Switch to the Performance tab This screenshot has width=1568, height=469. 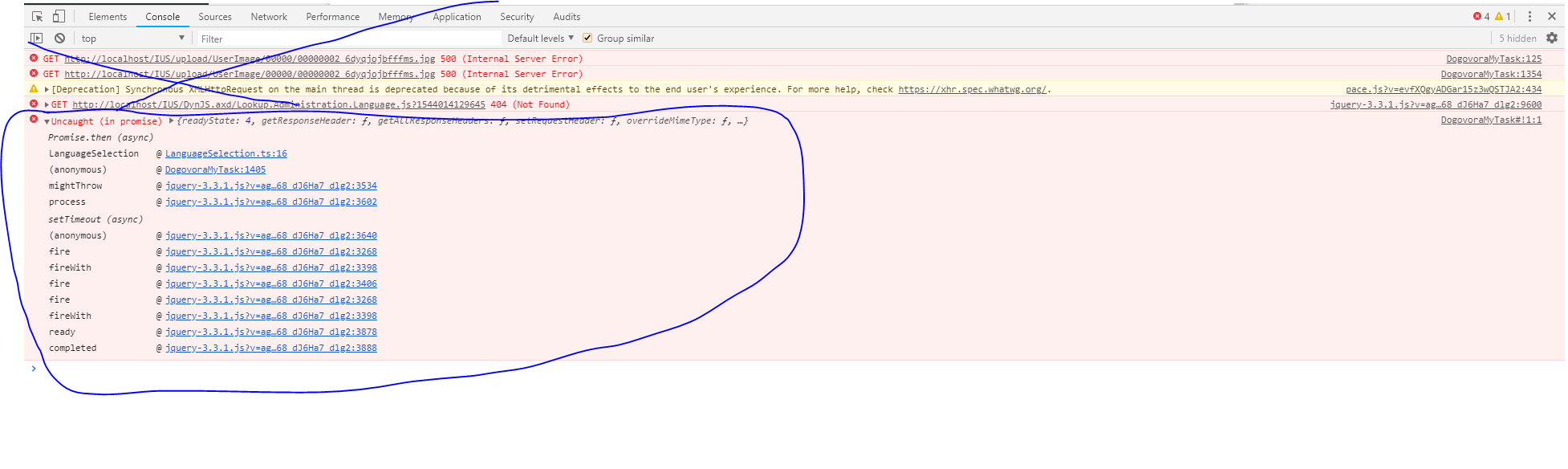point(333,16)
